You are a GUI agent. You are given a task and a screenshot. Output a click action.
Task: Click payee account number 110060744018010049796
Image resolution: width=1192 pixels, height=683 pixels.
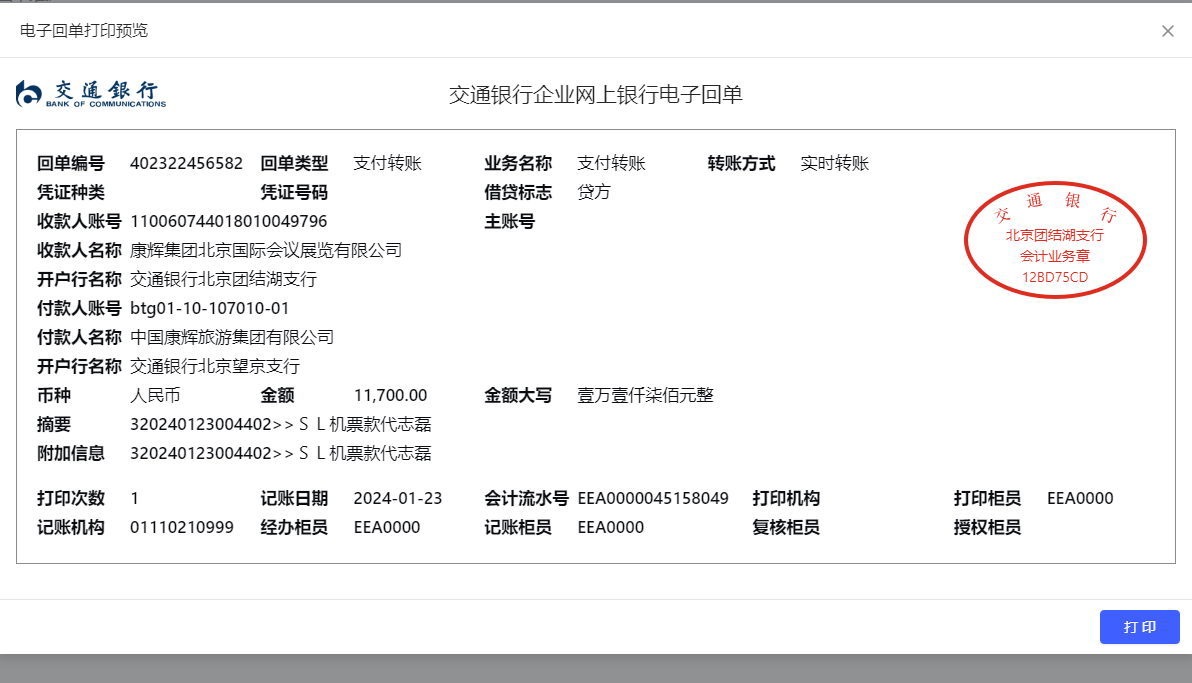point(228,221)
